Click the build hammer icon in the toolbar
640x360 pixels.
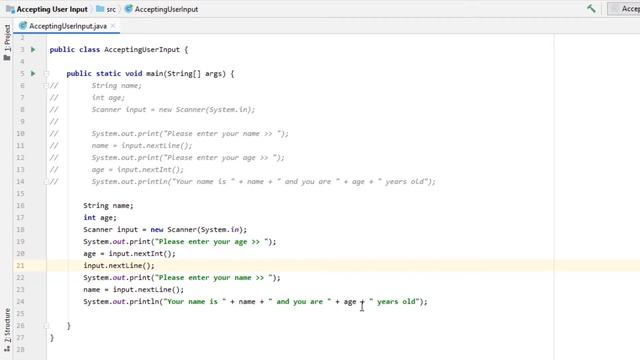(x=591, y=8)
